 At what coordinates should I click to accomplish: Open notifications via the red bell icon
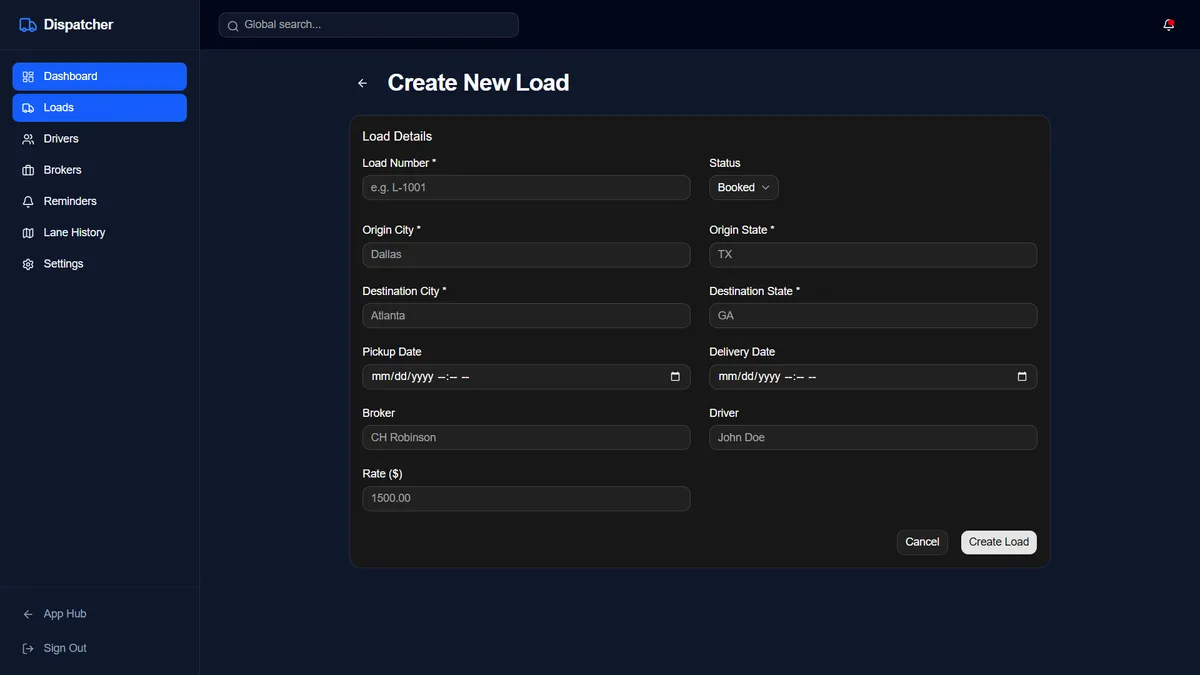pos(1168,25)
